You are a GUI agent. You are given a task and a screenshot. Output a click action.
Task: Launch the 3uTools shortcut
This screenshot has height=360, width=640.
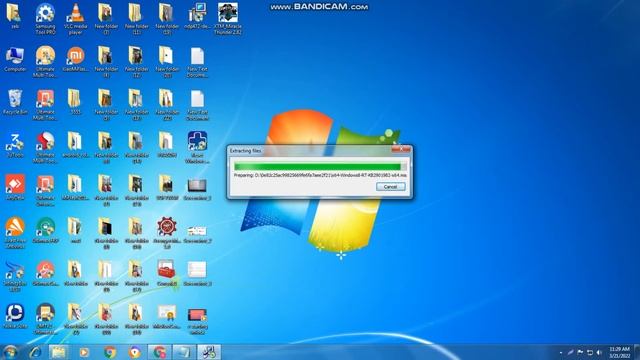(15, 145)
